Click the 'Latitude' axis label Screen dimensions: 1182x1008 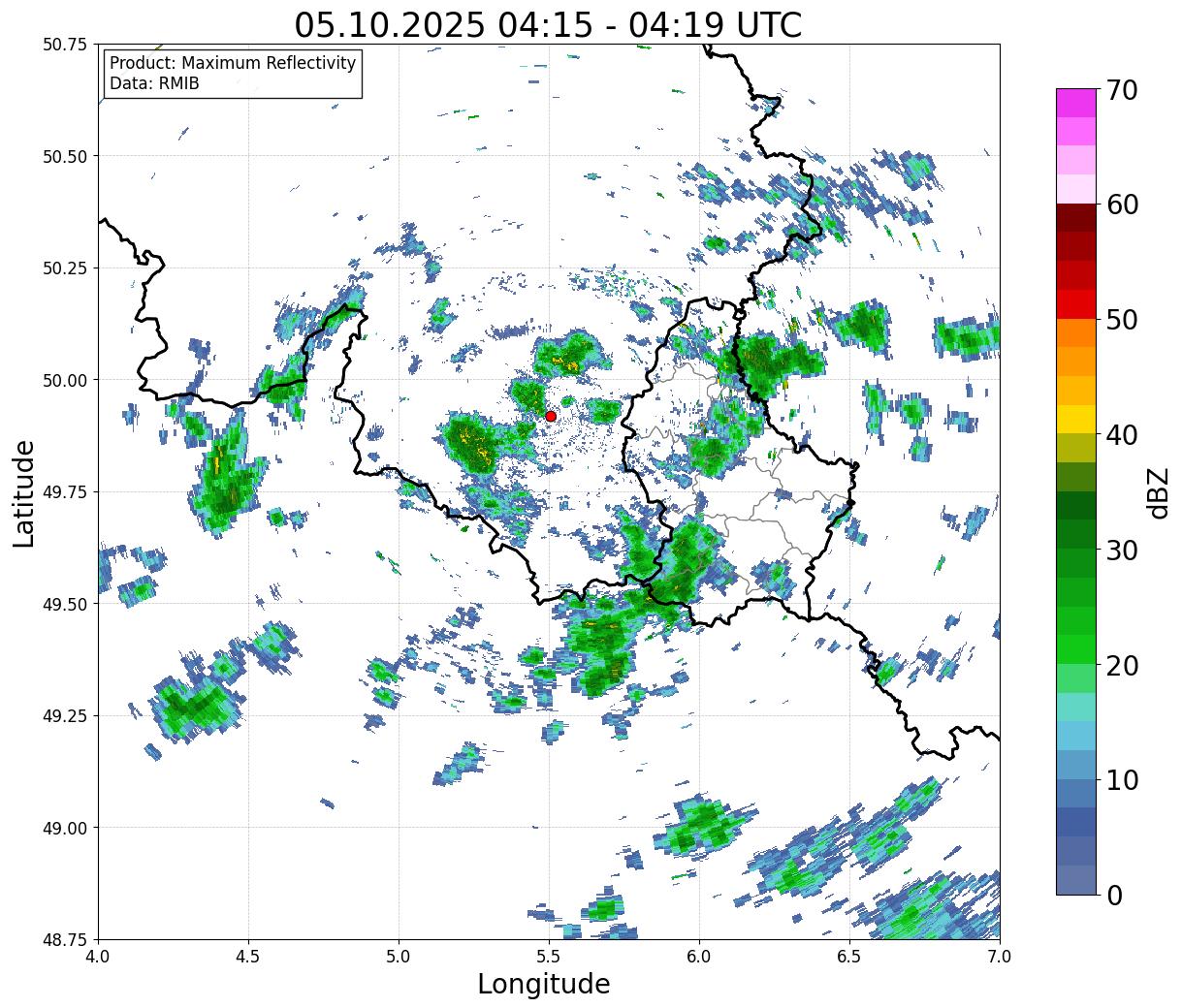coord(24,493)
